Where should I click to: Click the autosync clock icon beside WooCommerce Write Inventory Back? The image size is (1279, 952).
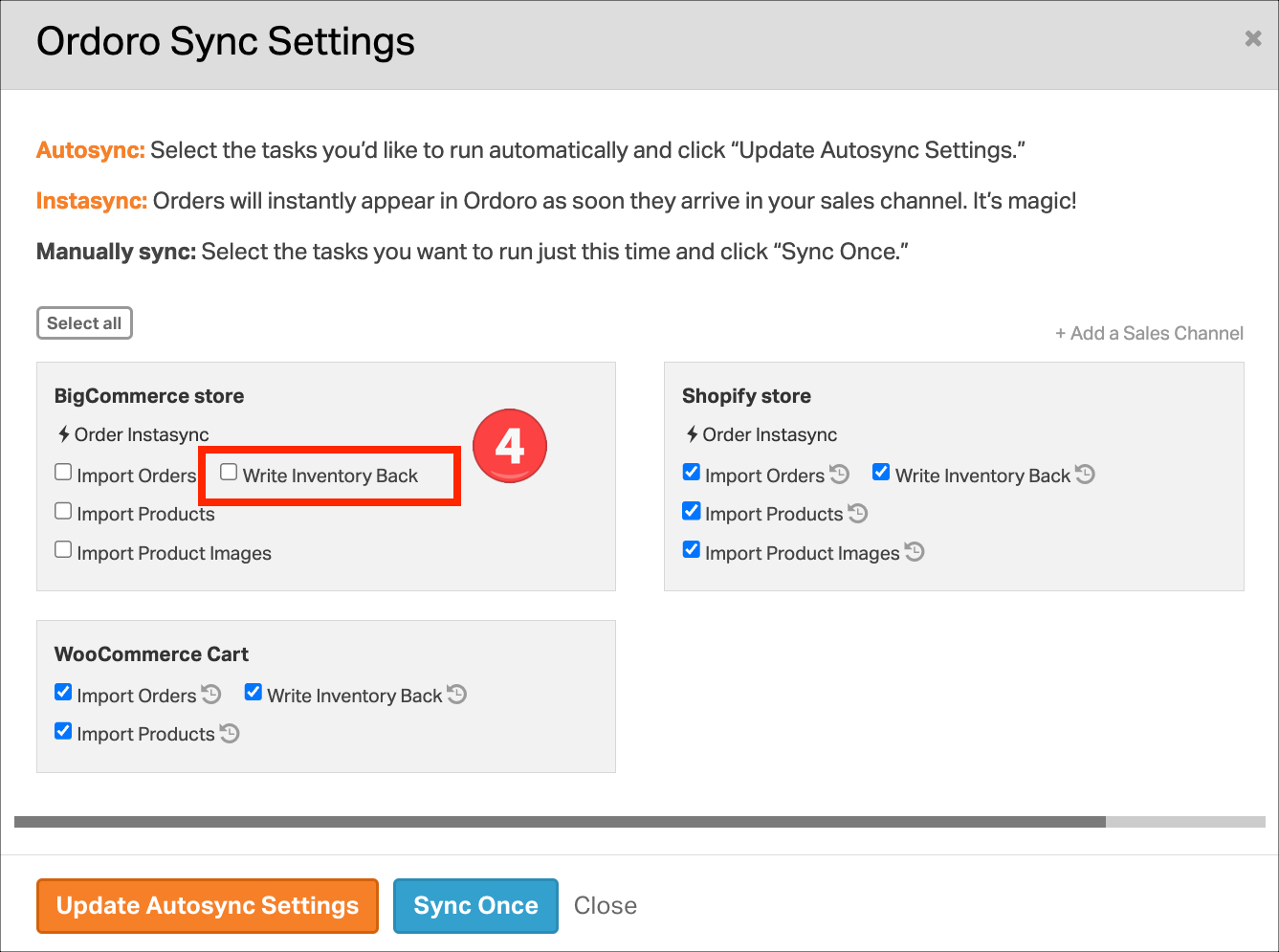[x=457, y=694]
